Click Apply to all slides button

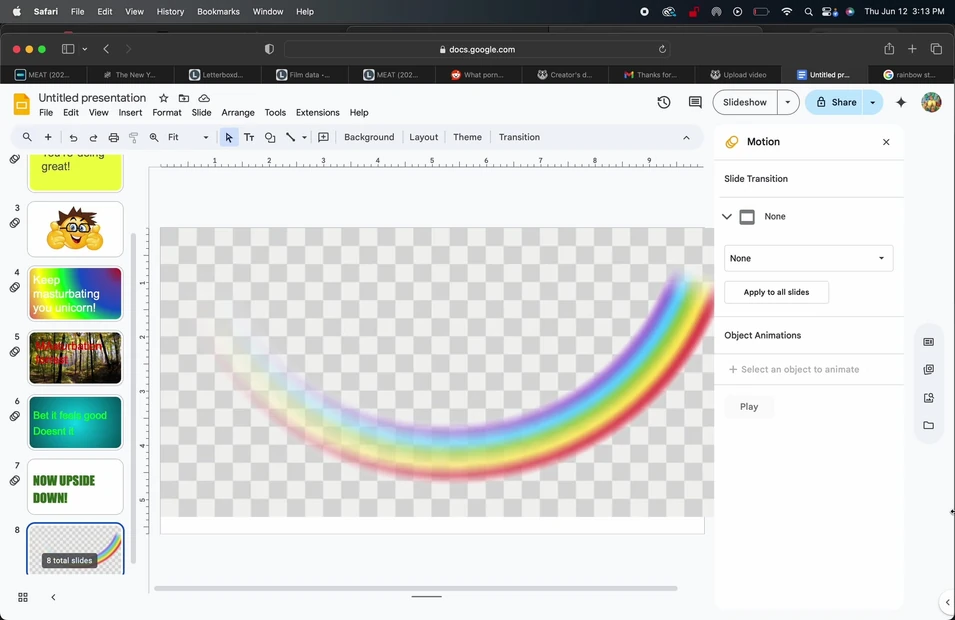pyautogui.click(x=776, y=292)
